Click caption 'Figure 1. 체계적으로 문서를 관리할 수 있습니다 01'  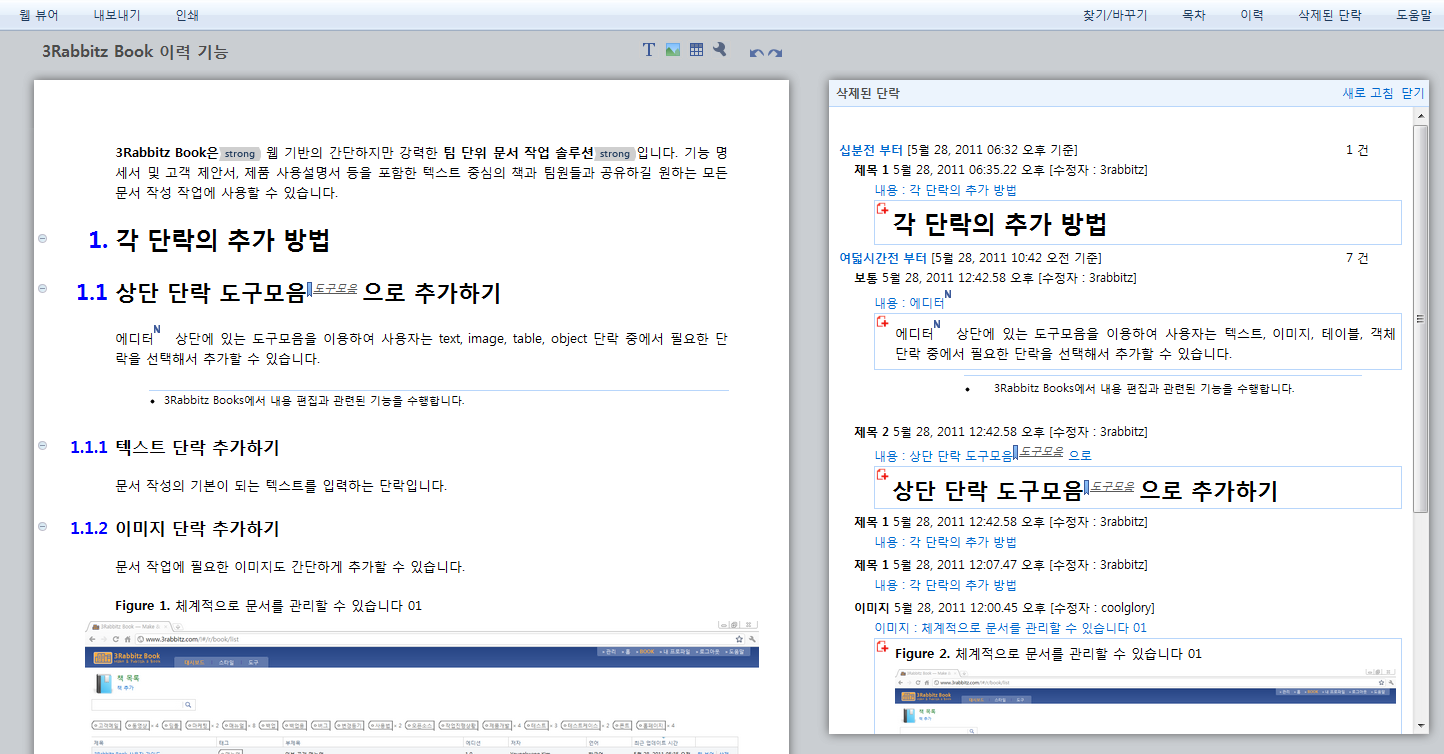coord(269,606)
